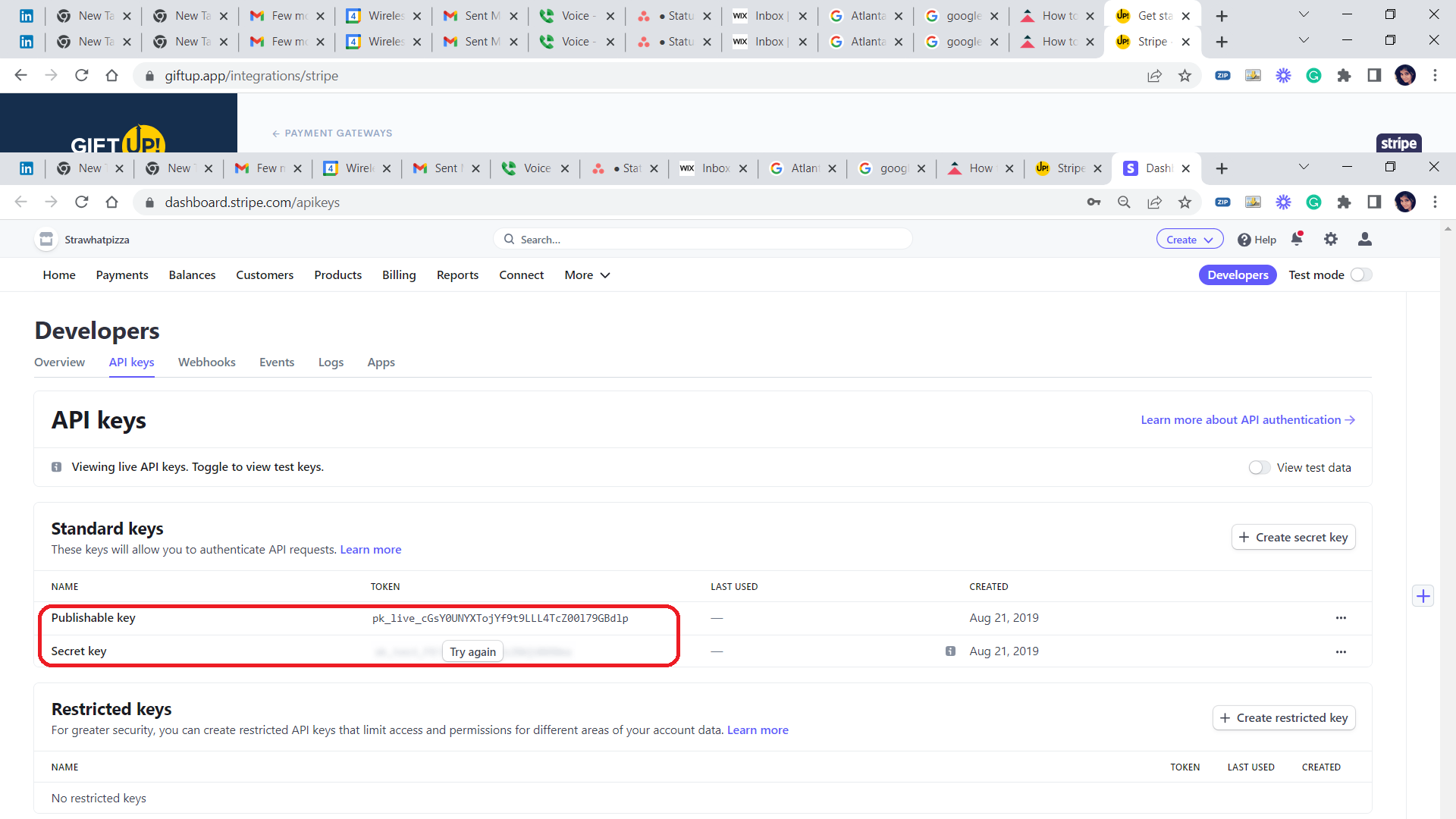The image size is (1456, 819).
Task: Click info icon beside Secret key date
Action: (x=950, y=651)
